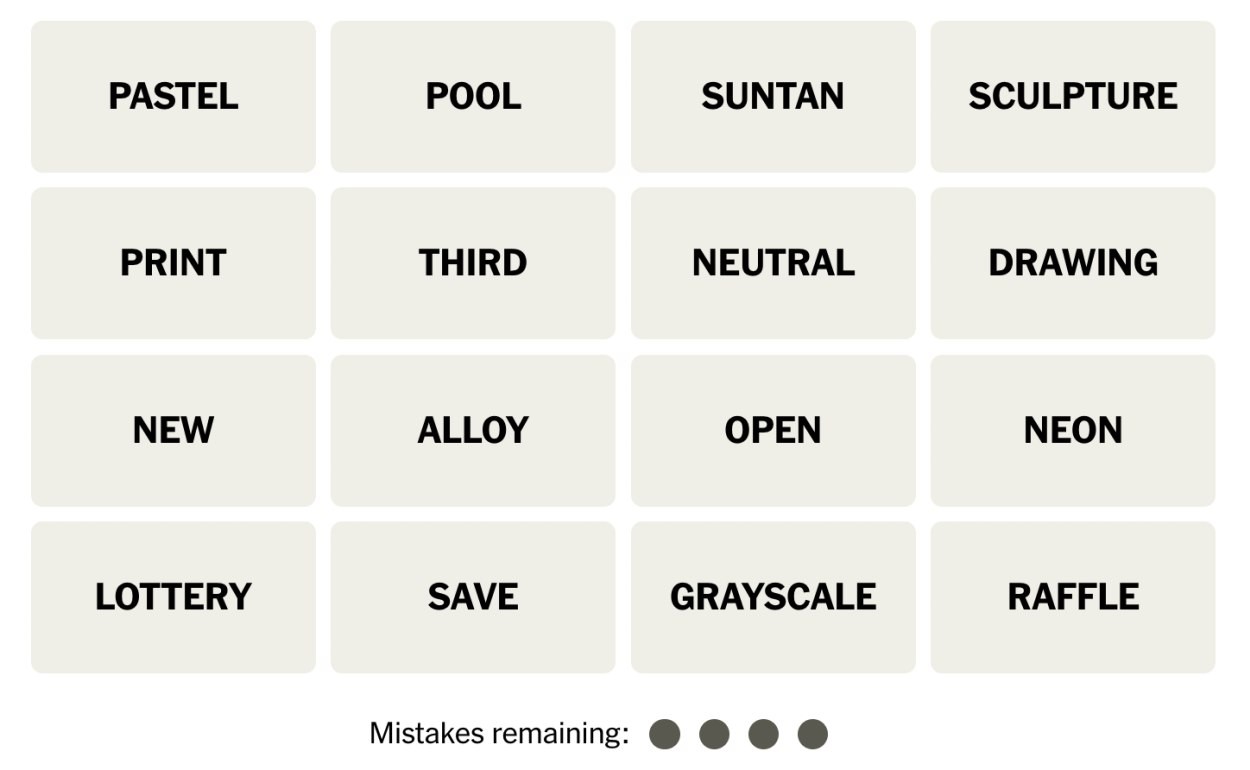
Task: Click the third mistakes remaining dot
Action: coord(763,734)
